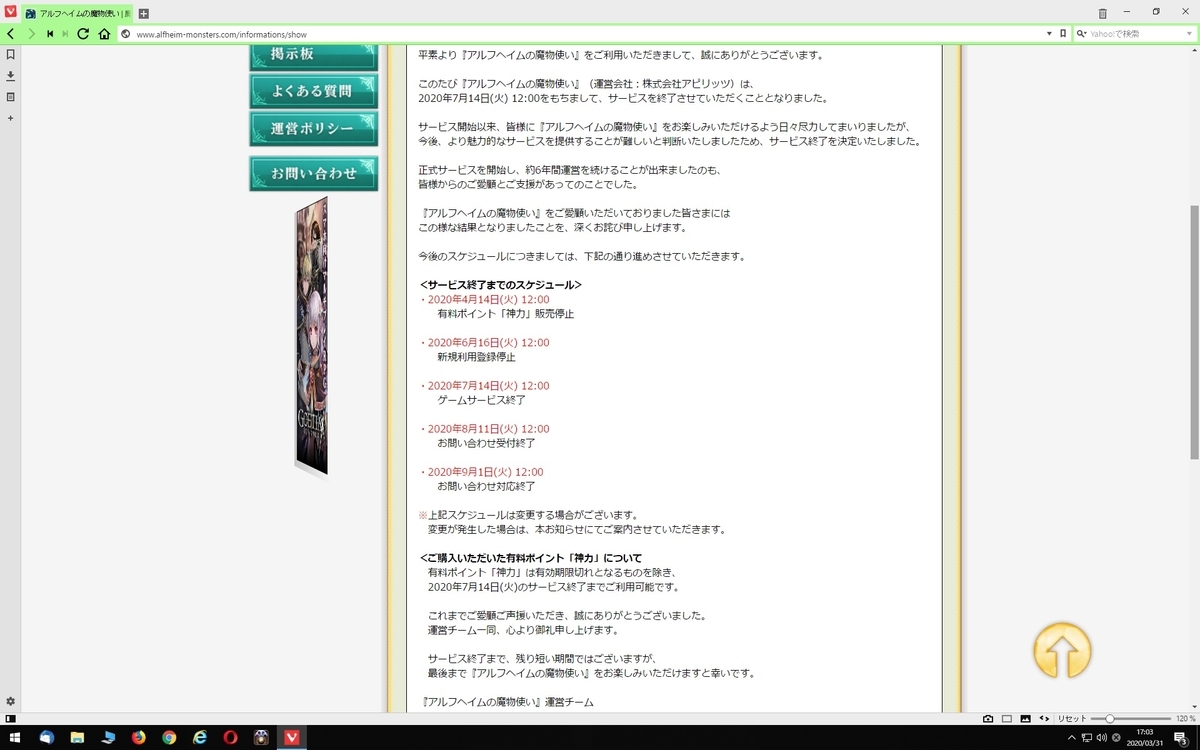The height and width of the screenshot is (750, 1200).
Task: Click the 2020年7月14日(火) 12:00 schedule date
Action: pyautogui.click(x=488, y=385)
